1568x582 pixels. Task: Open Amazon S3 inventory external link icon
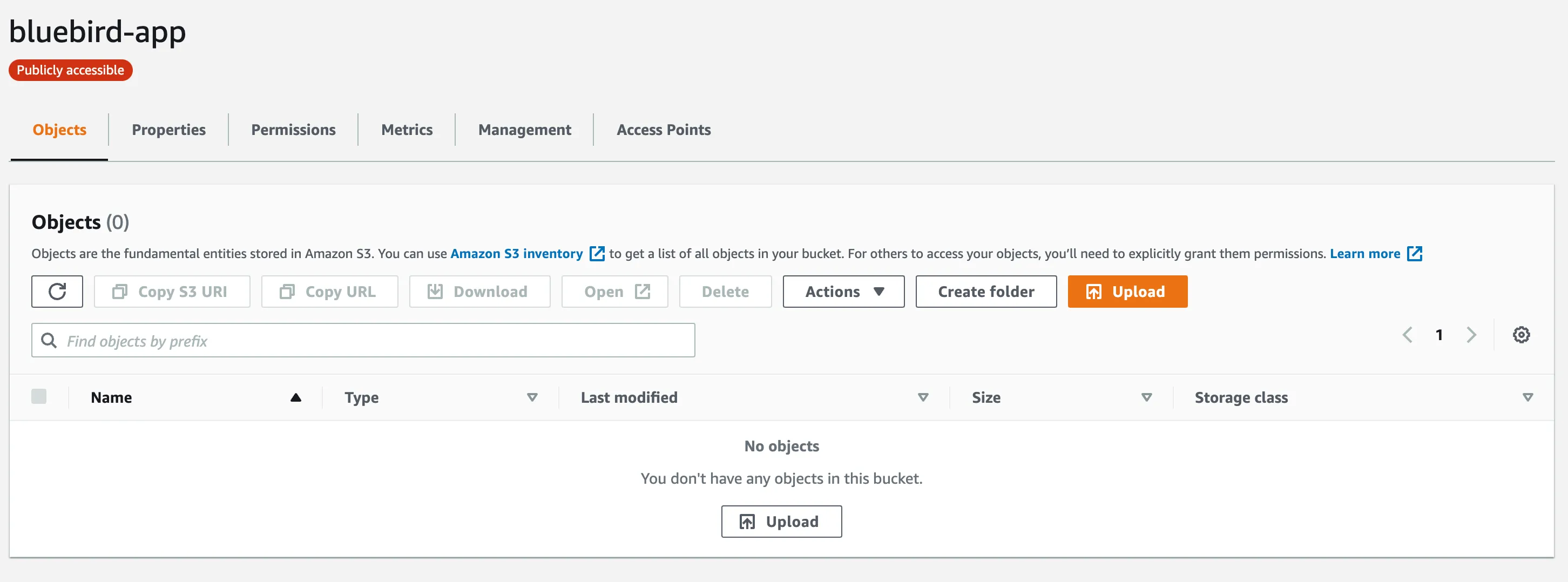597,254
